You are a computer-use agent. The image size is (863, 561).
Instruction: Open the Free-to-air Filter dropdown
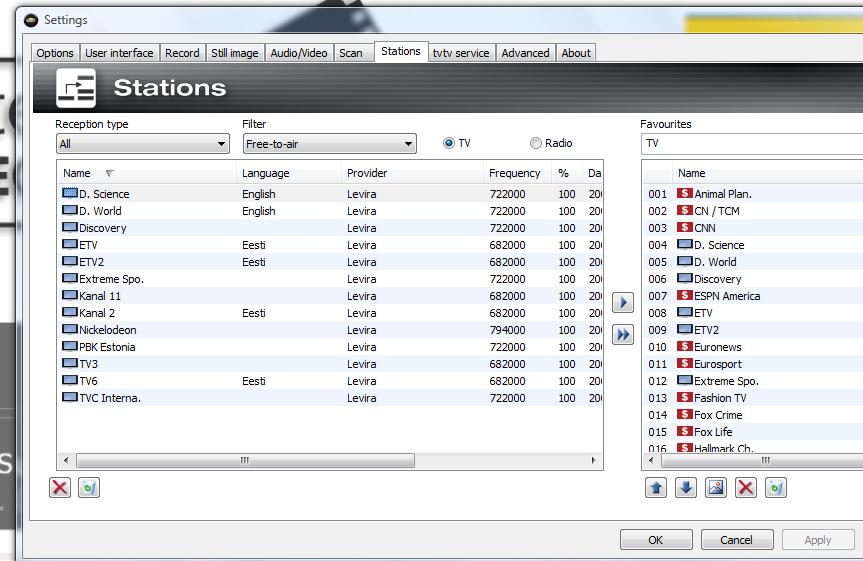click(330, 144)
